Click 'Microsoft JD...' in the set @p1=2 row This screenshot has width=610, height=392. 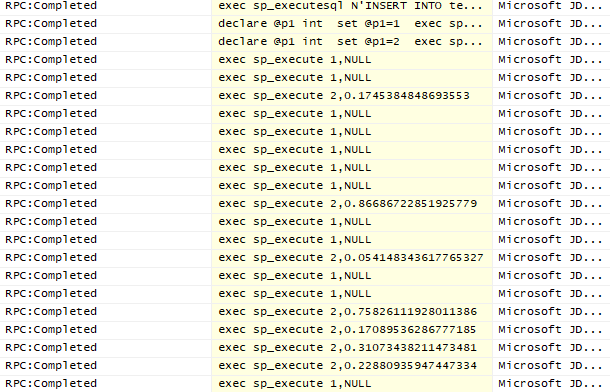click(550, 42)
